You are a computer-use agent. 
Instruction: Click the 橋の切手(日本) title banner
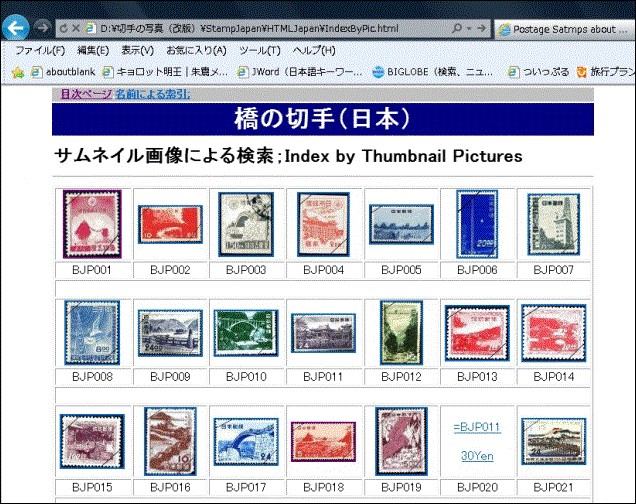[x=323, y=119]
